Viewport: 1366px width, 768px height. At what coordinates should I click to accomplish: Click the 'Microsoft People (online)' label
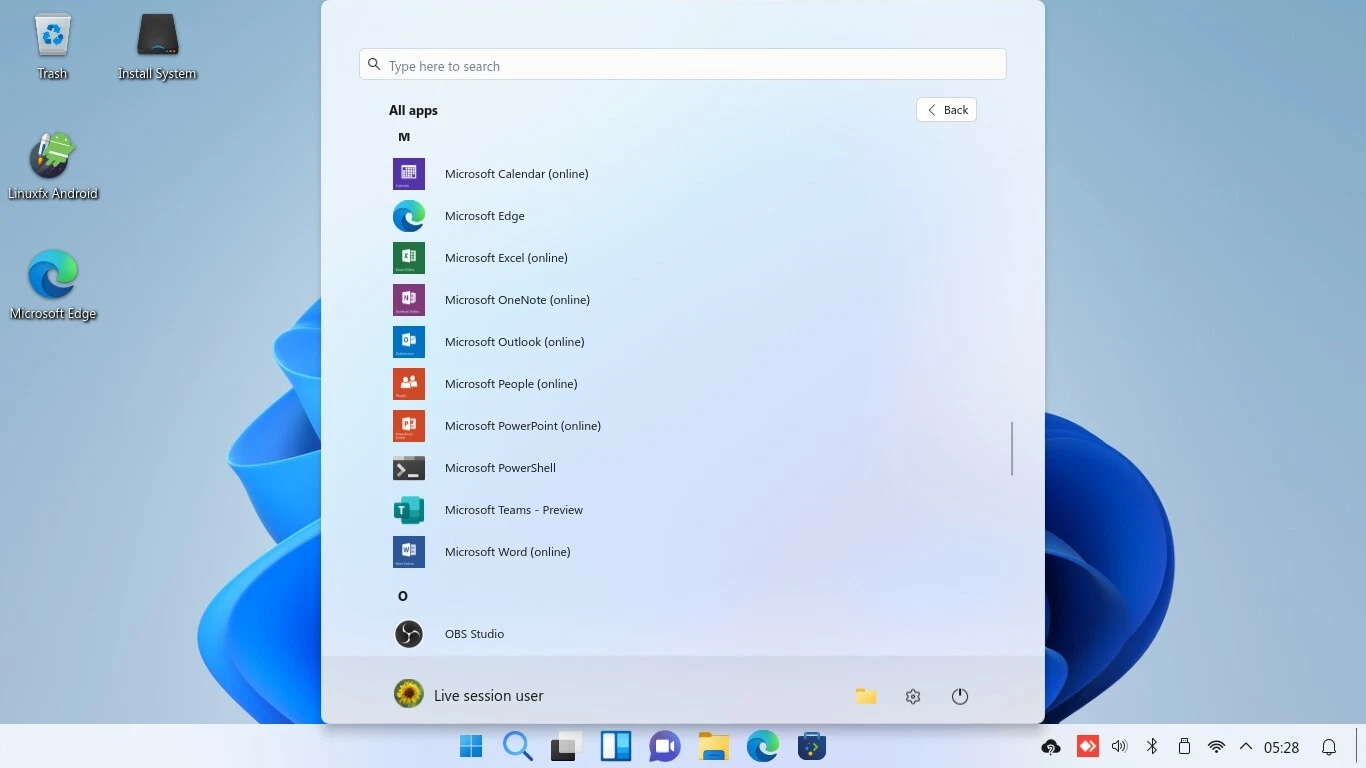pos(511,384)
